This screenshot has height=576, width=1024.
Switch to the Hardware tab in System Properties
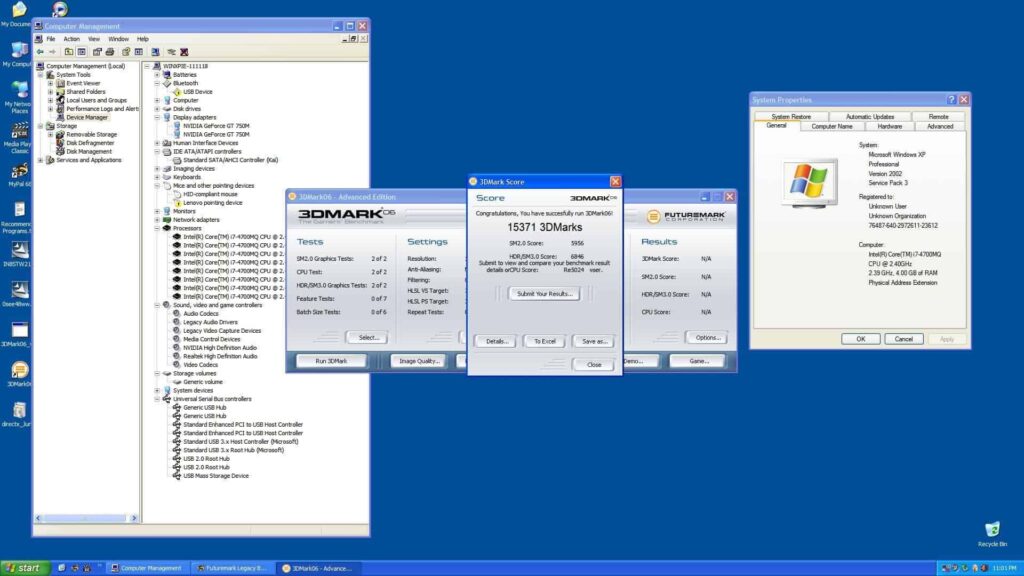pyautogui.click(x=889, y=126)
